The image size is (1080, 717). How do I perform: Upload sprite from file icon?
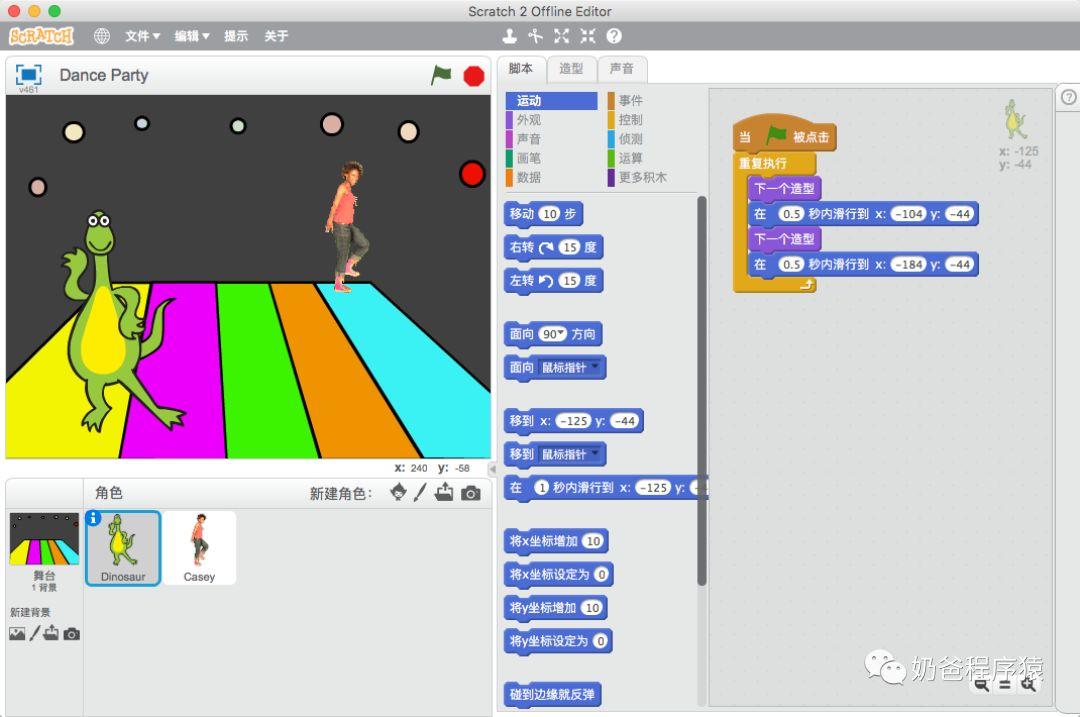click(x=444, y=492)
